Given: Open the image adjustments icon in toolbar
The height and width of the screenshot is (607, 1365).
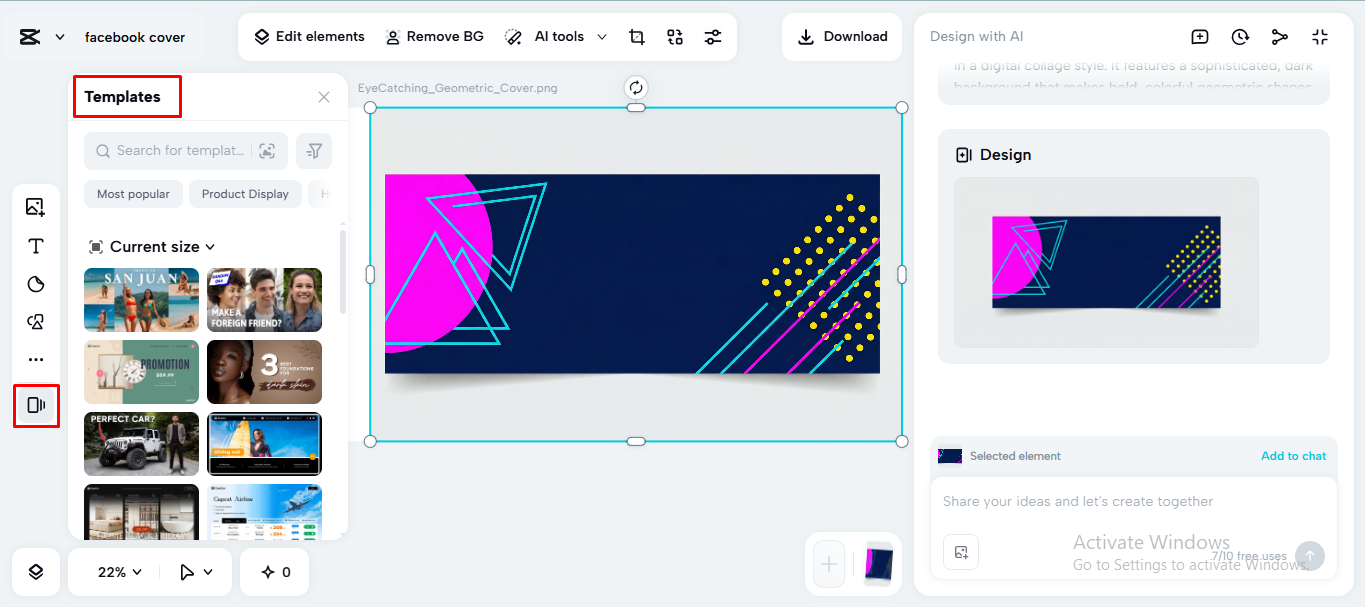Looking at the screenshot, I should (x=713, y=36).
